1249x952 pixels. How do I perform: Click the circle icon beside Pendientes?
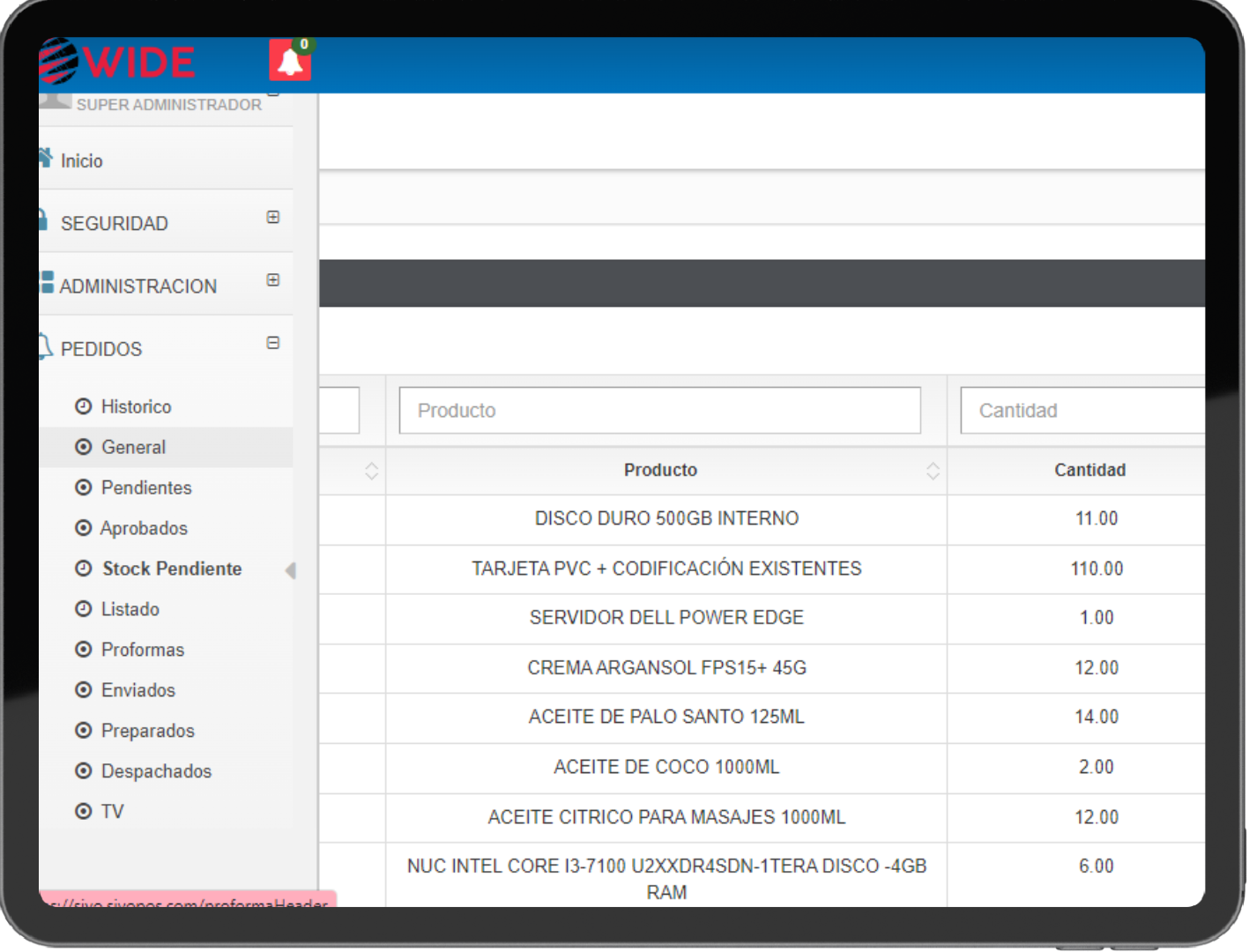click(84, 487)
